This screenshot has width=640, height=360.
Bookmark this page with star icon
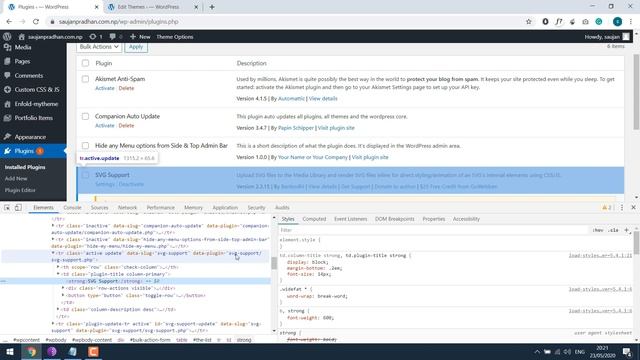(529, 22)
